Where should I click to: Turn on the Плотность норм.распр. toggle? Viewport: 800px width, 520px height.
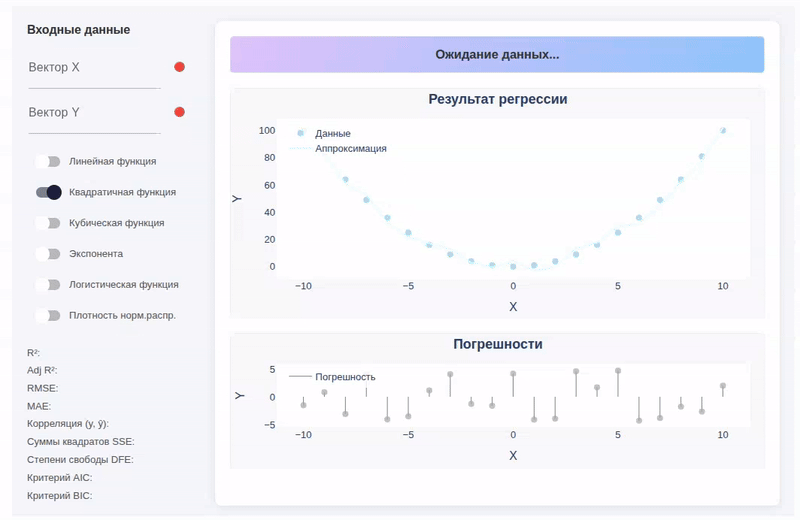48,316
